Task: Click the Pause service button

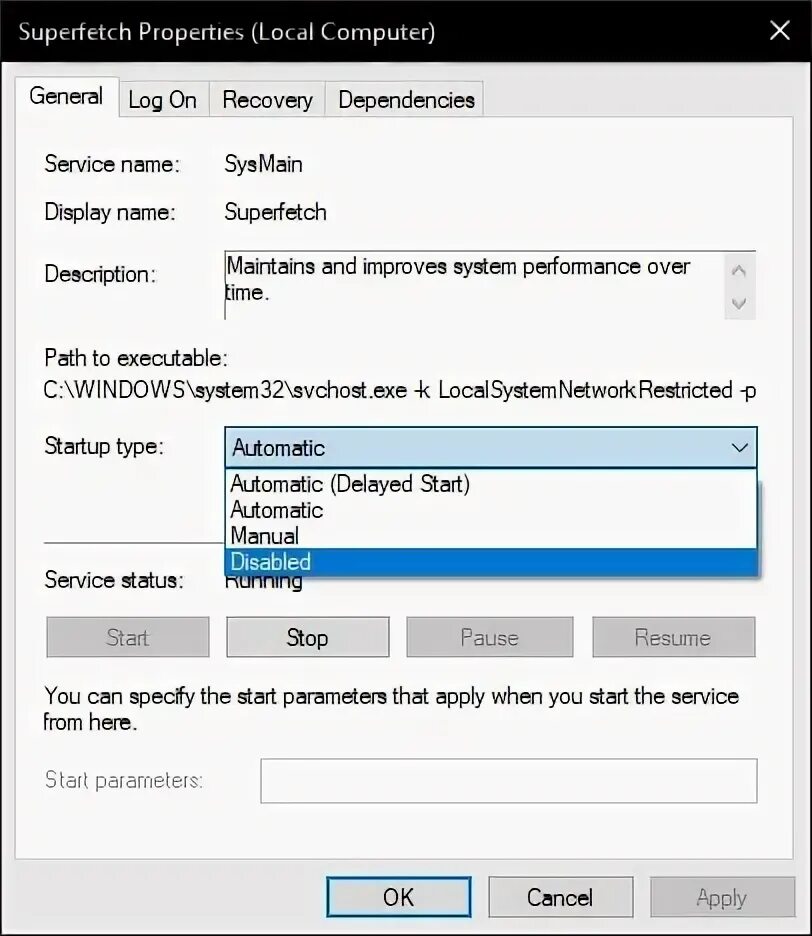Action: [490, 637]
